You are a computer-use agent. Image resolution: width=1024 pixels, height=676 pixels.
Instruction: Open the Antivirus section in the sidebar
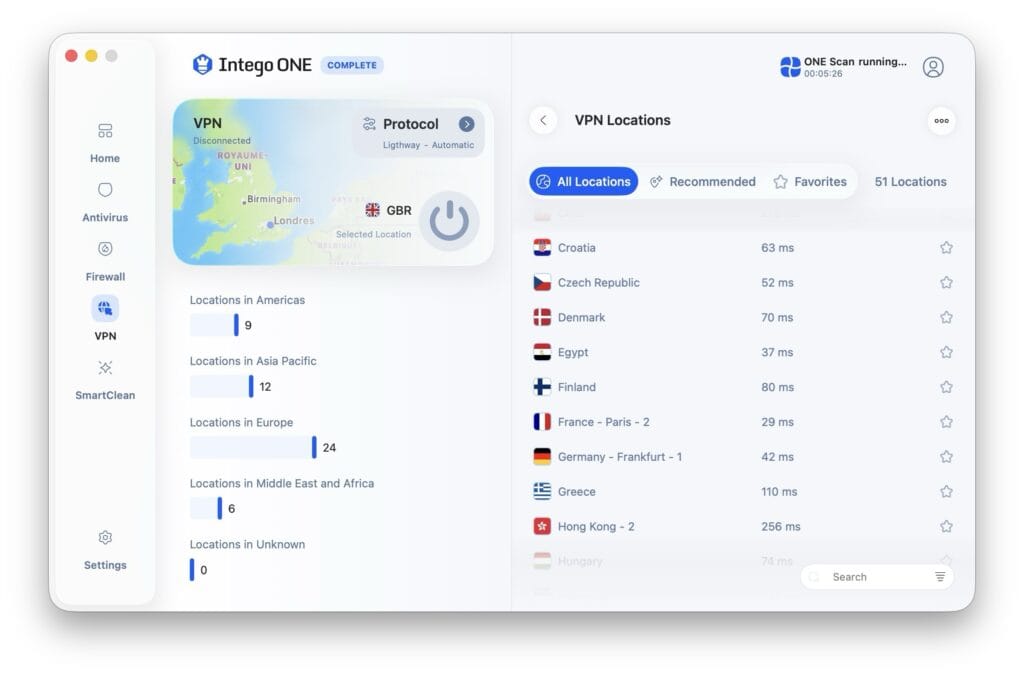105,198
